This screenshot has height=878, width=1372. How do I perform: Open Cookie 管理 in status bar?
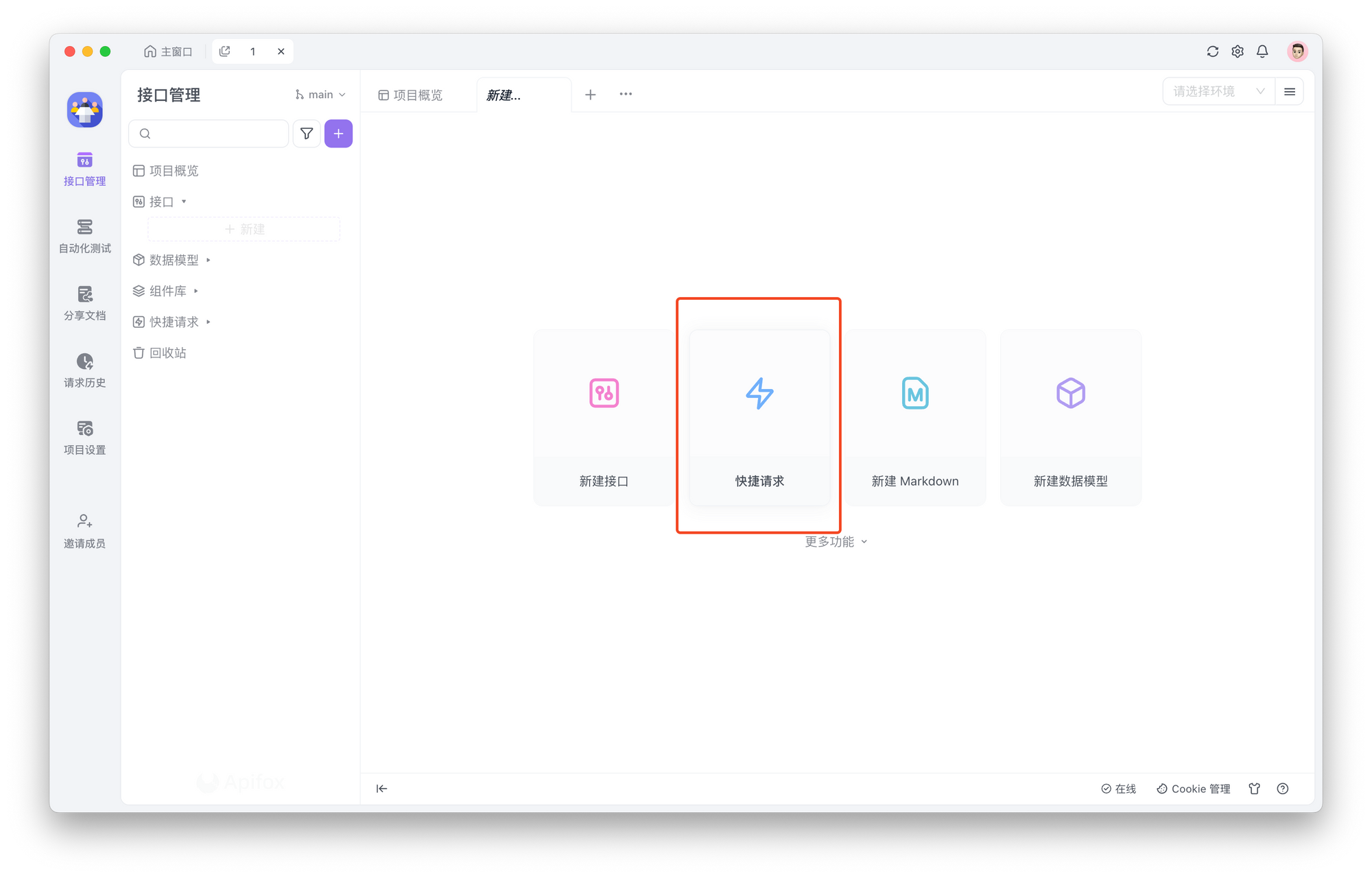click(x=1193, y=789)
